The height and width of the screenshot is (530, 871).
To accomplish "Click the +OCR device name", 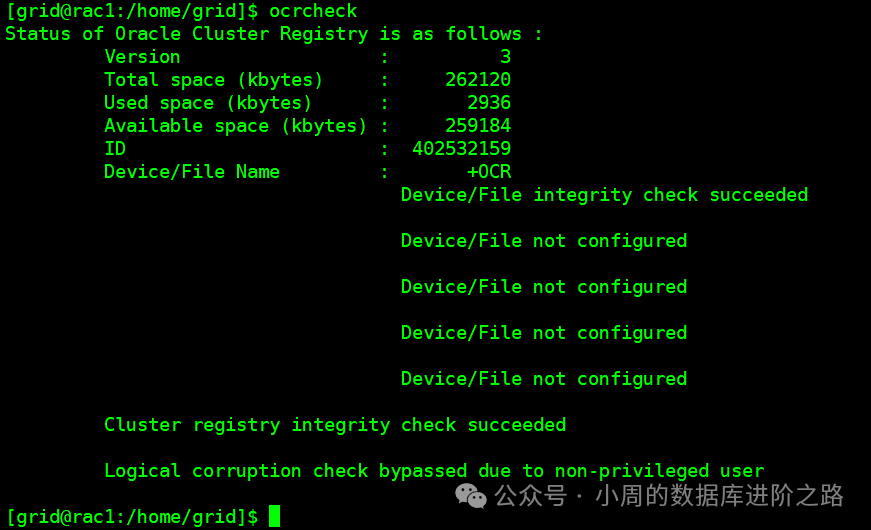I will pyautogui.click(x=489, y=172).
